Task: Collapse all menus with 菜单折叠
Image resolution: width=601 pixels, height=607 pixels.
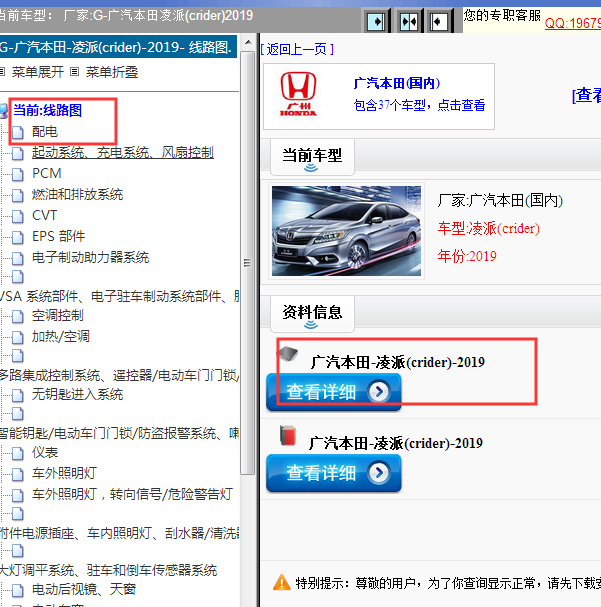Action: pyautogui.click(x=111, y=72)
